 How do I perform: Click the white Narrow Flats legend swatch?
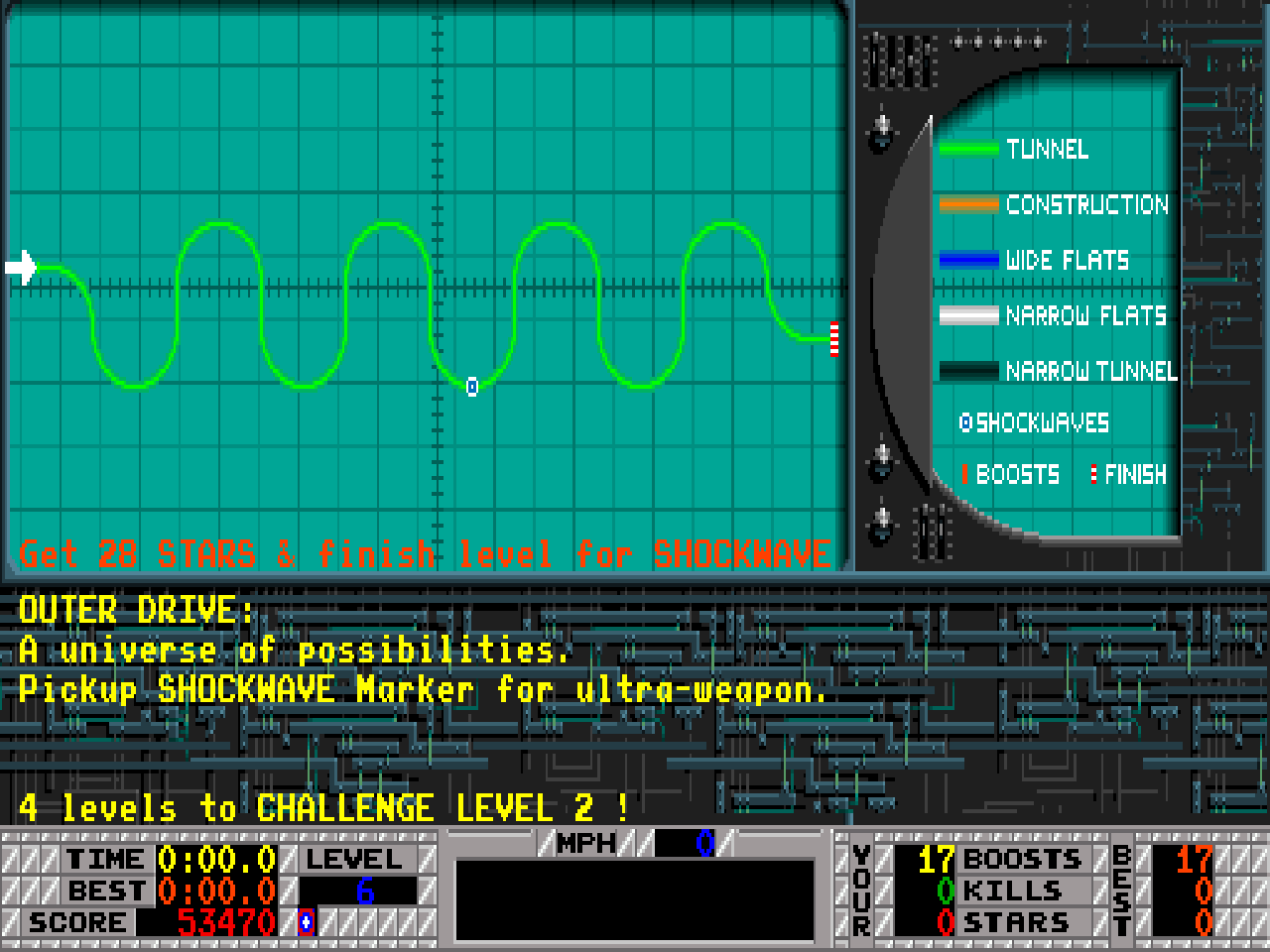pyautogui.click(x=968, y=315)
